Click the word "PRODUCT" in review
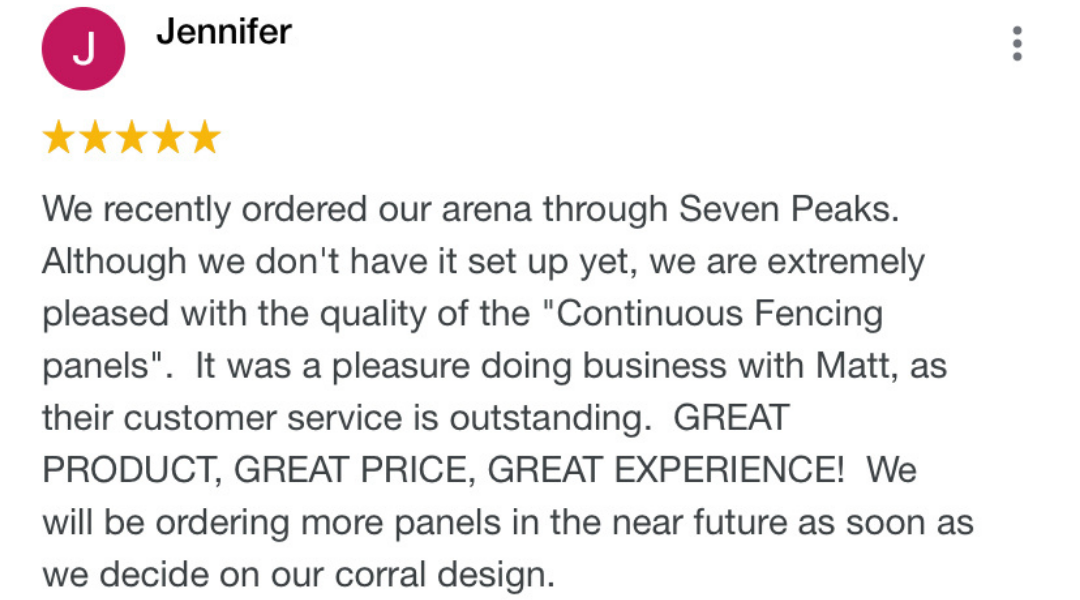Image resolution: width=1080 pixels, height=600 pixels. coord(132,470)
